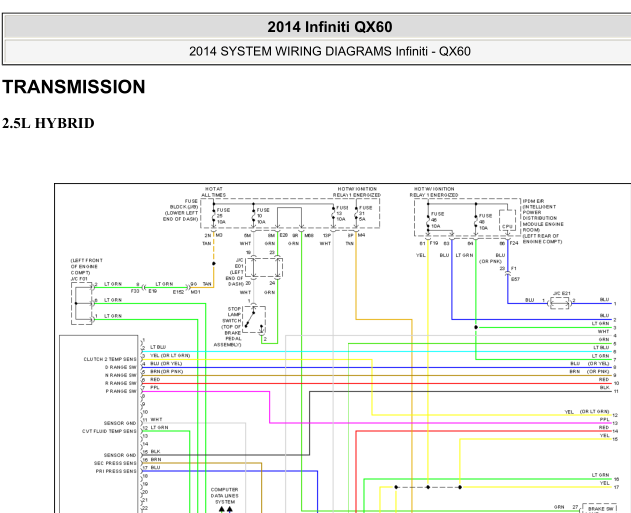Click the CPU box inside the IPDM E/R

[507, 220]
